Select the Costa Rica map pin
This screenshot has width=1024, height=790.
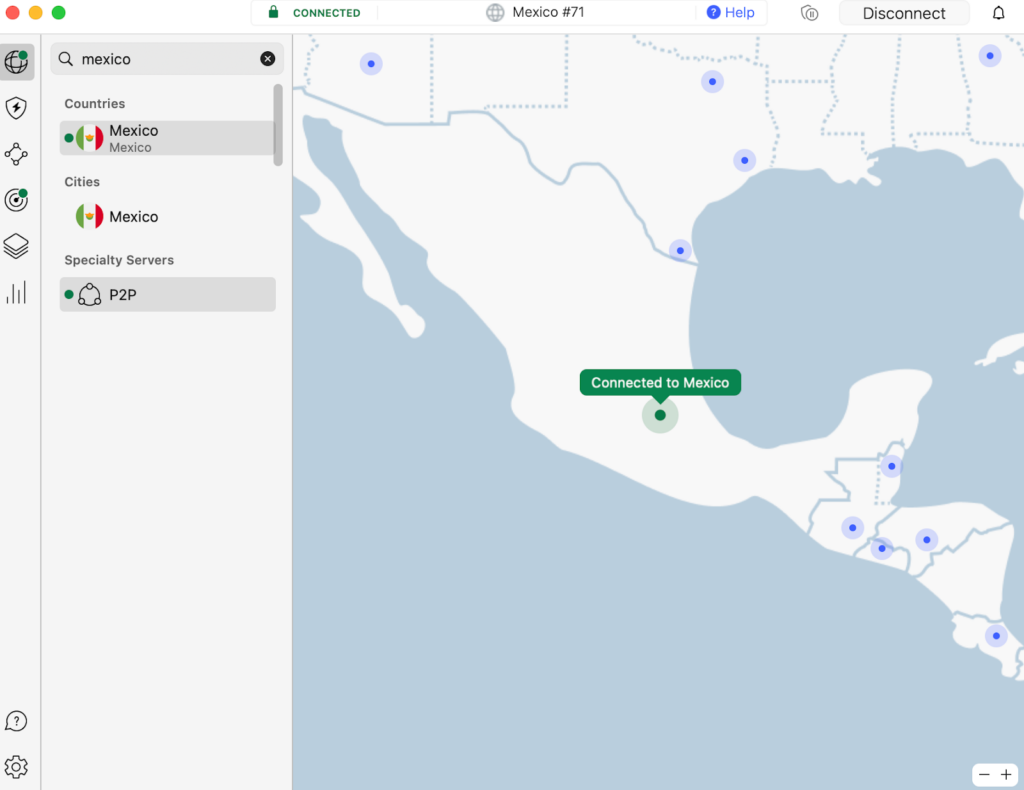pyautogui.click(x=996, y=636)
